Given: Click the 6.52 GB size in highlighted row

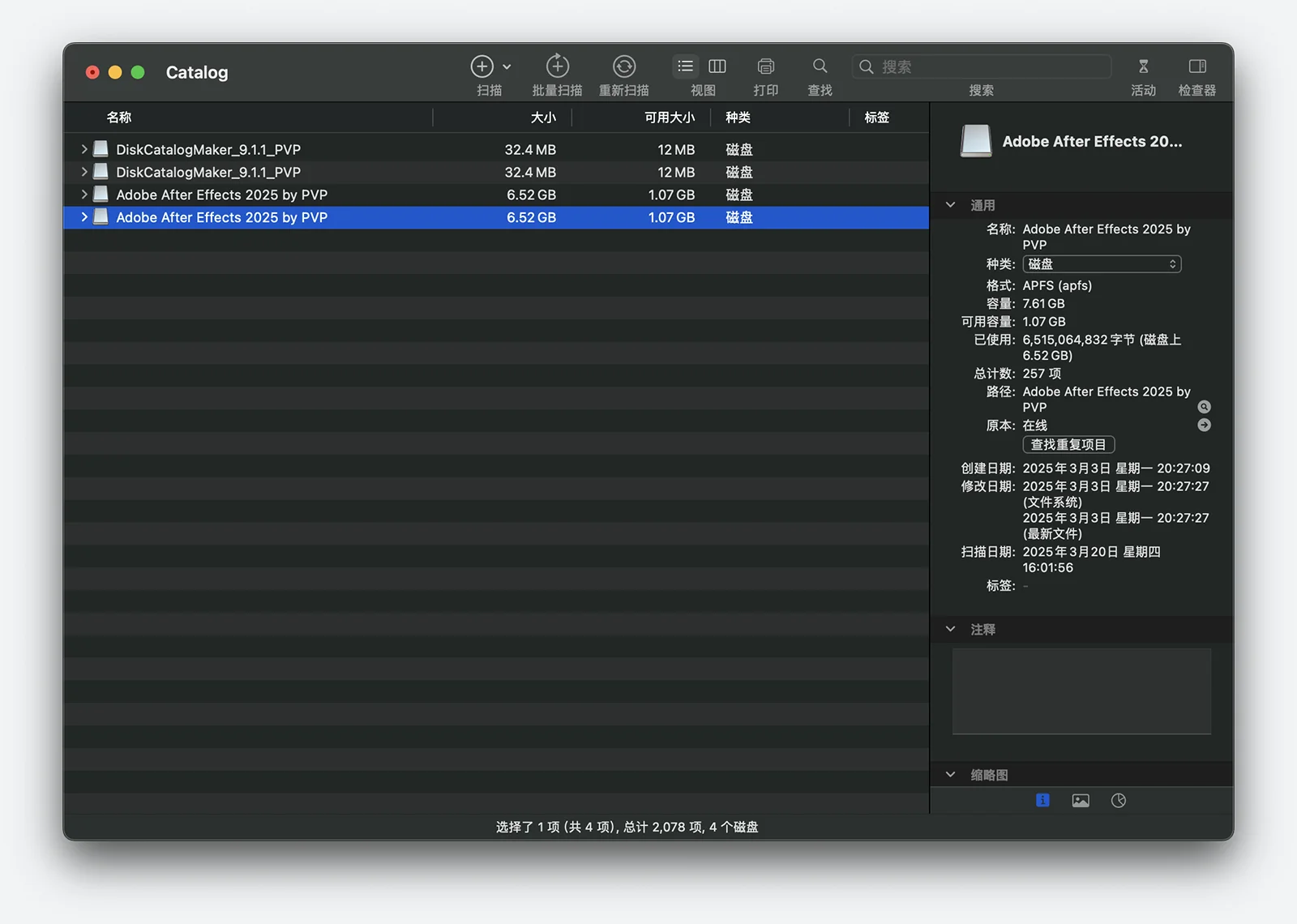Looking at the screenshot, I should (531, 217).
